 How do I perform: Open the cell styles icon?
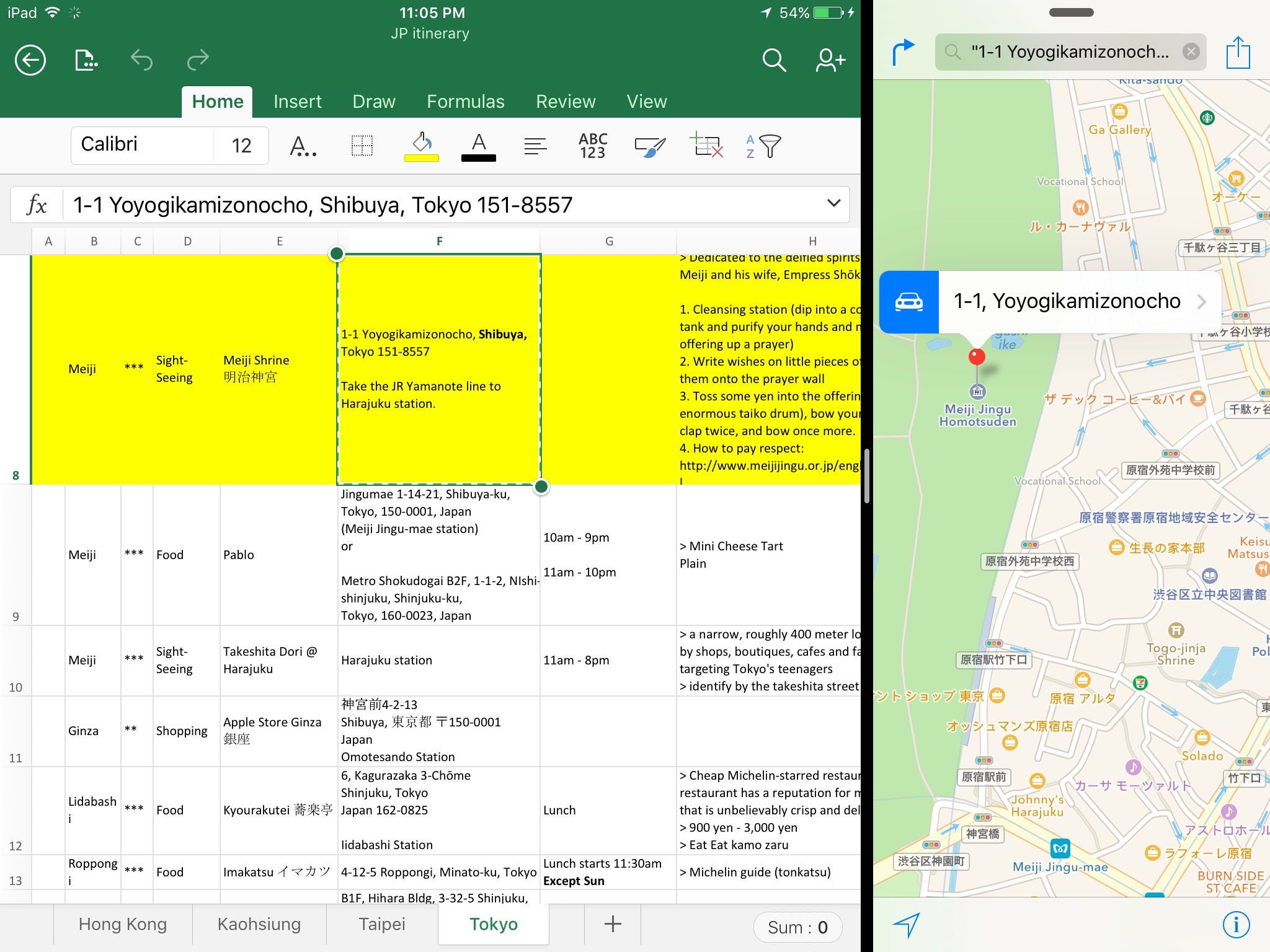650,147
